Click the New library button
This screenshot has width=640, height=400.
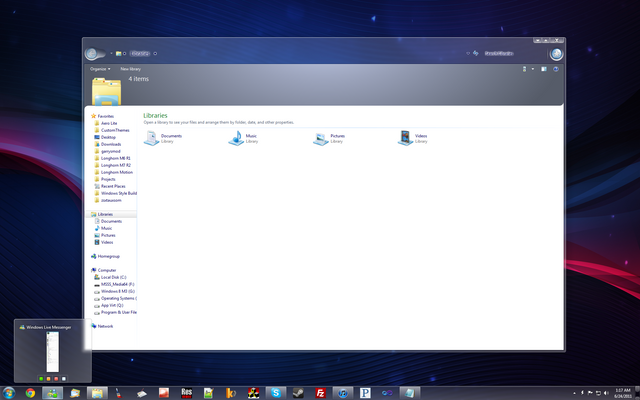131,69
